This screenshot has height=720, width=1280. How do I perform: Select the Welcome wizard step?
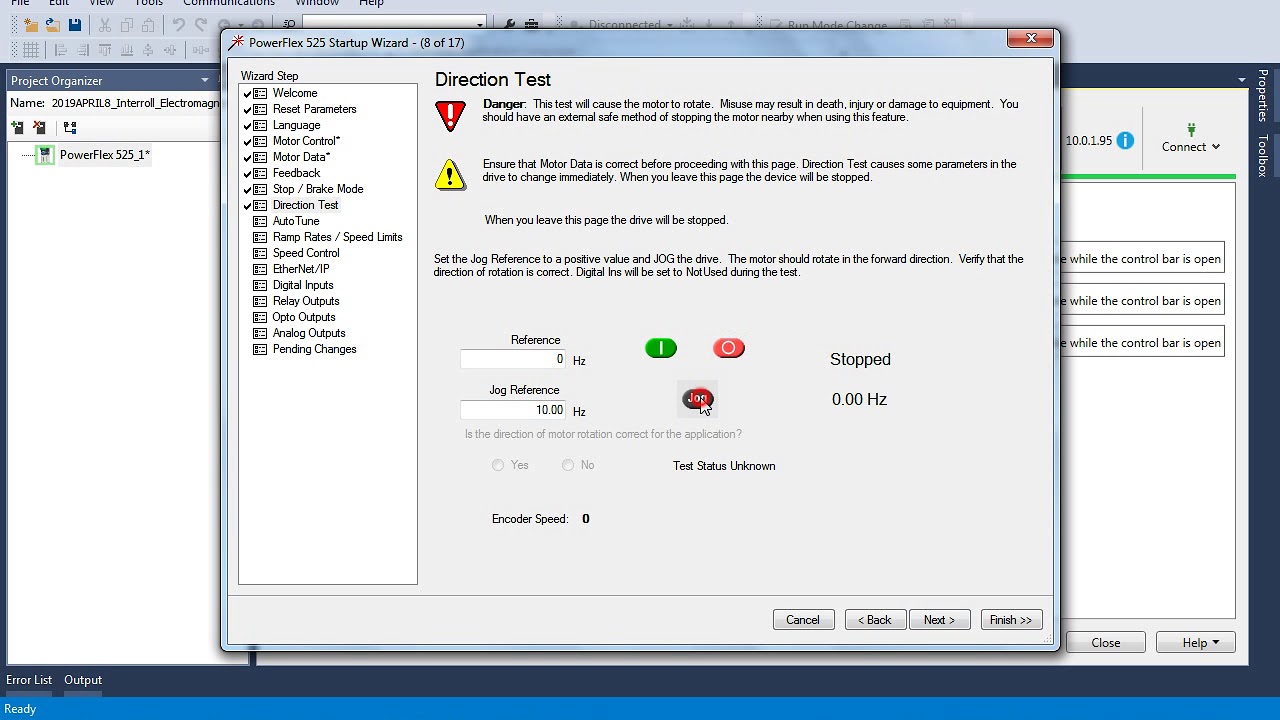pos(295,93)
